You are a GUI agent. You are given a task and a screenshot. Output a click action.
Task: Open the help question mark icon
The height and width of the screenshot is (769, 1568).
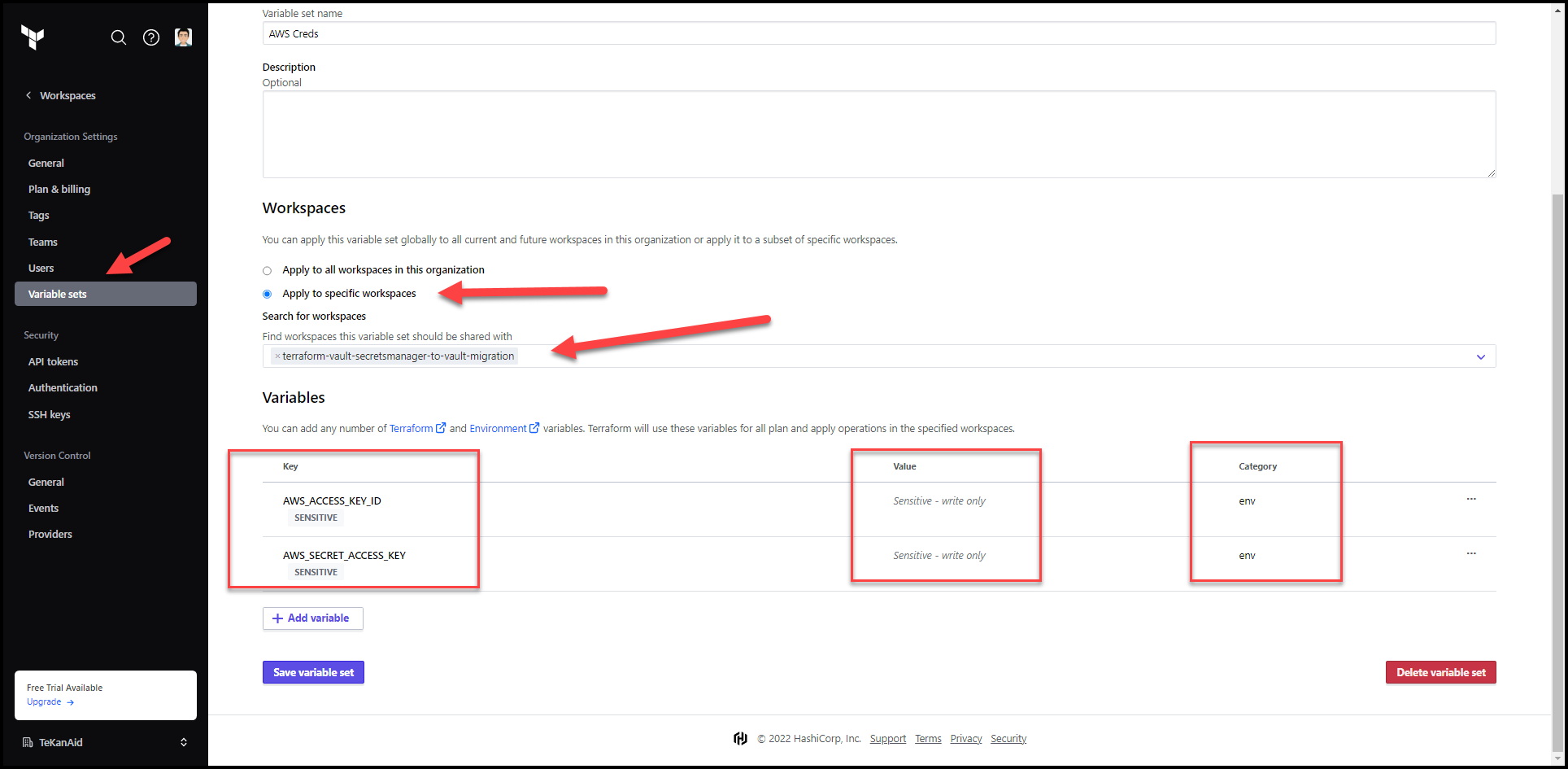[151, 37]
